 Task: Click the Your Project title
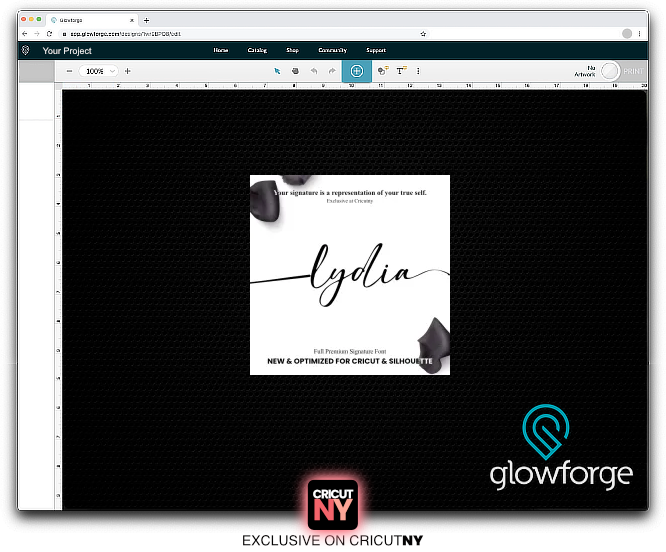pyautogui.click(x=67, y=51)
